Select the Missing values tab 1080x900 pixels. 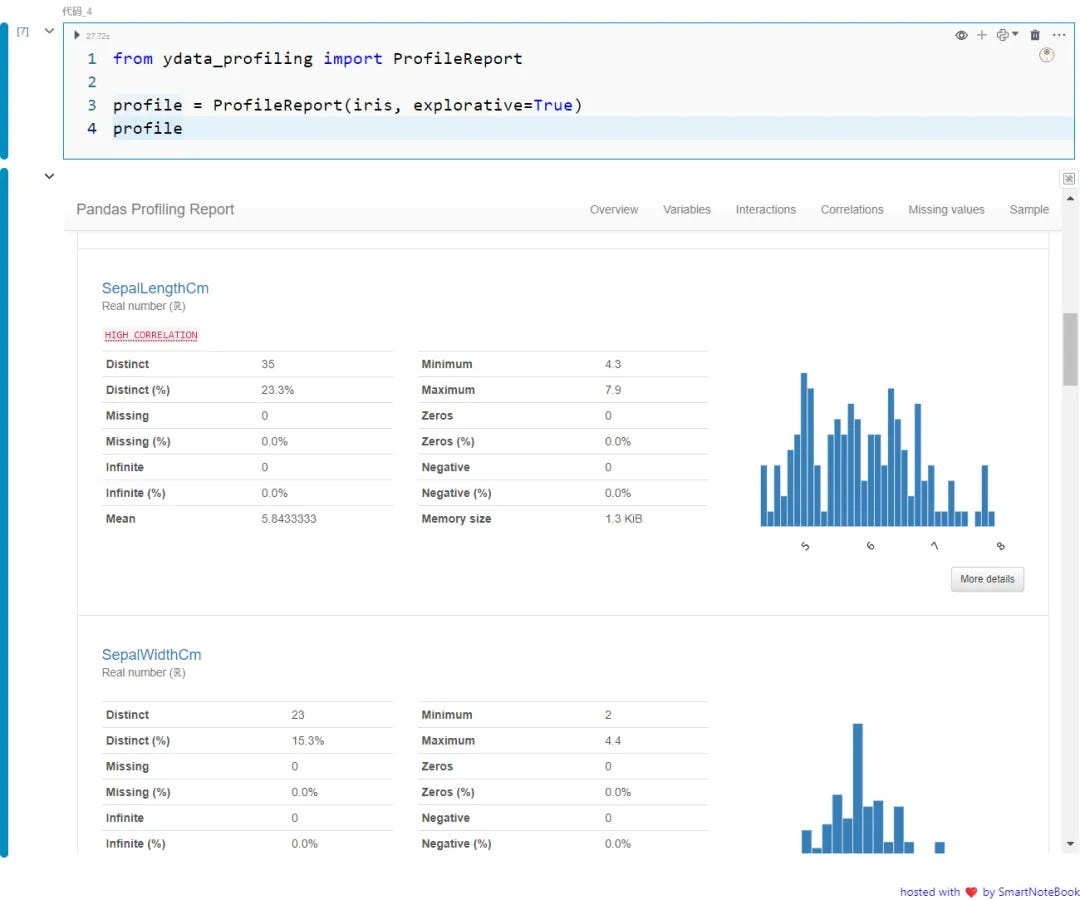click(946, 209)
